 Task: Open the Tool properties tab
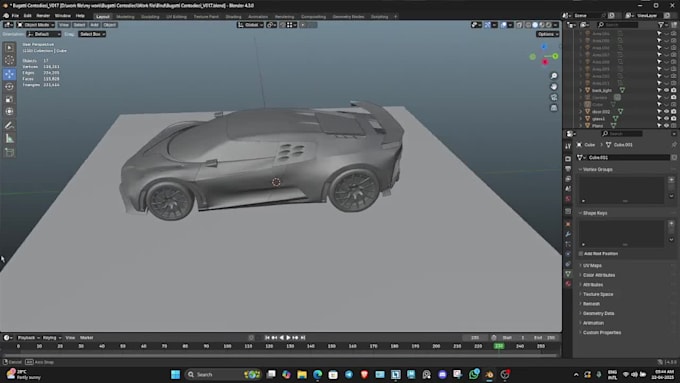(x=568, y=146)
